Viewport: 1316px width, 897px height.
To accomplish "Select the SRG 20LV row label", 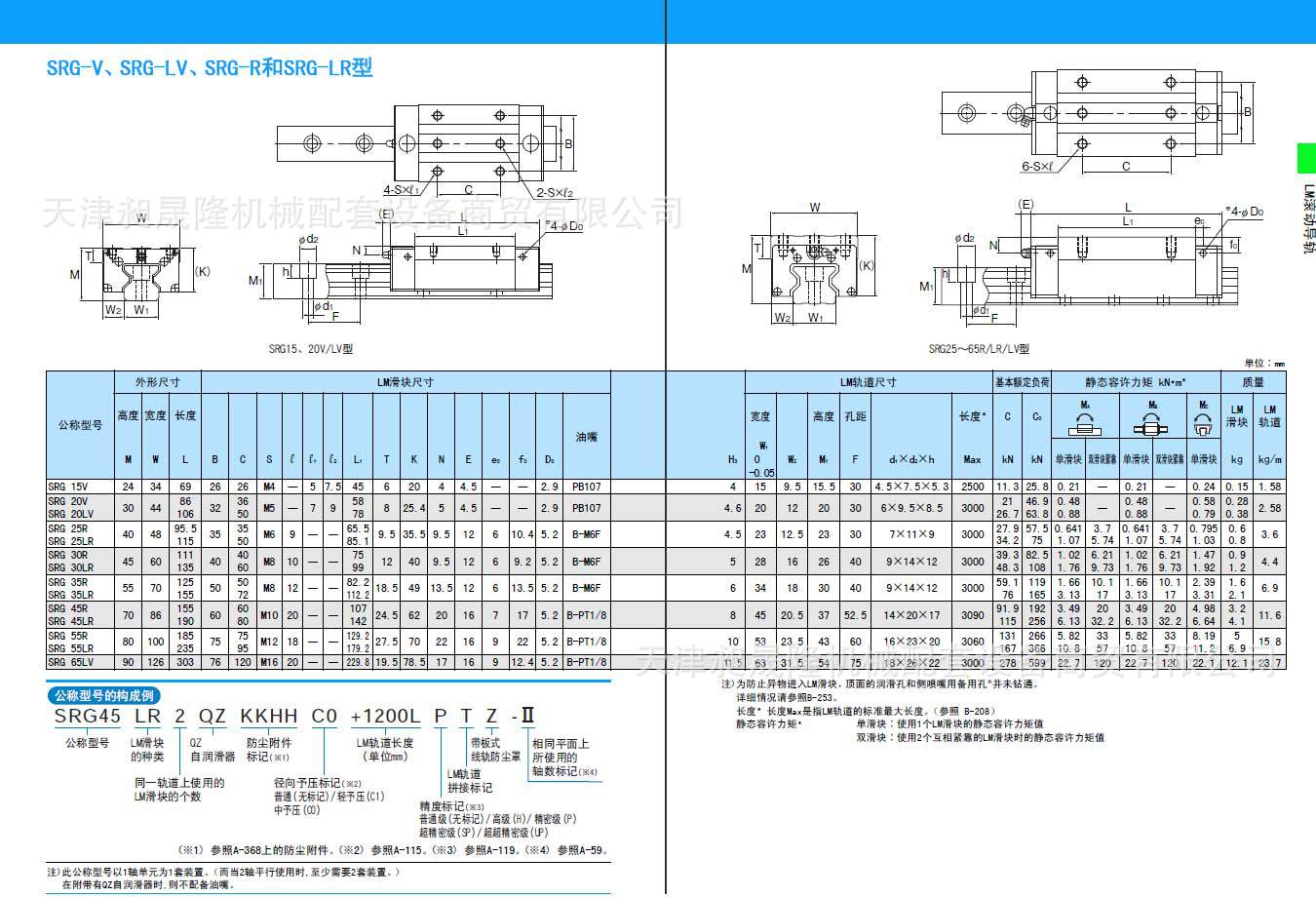I will (71, 513).
